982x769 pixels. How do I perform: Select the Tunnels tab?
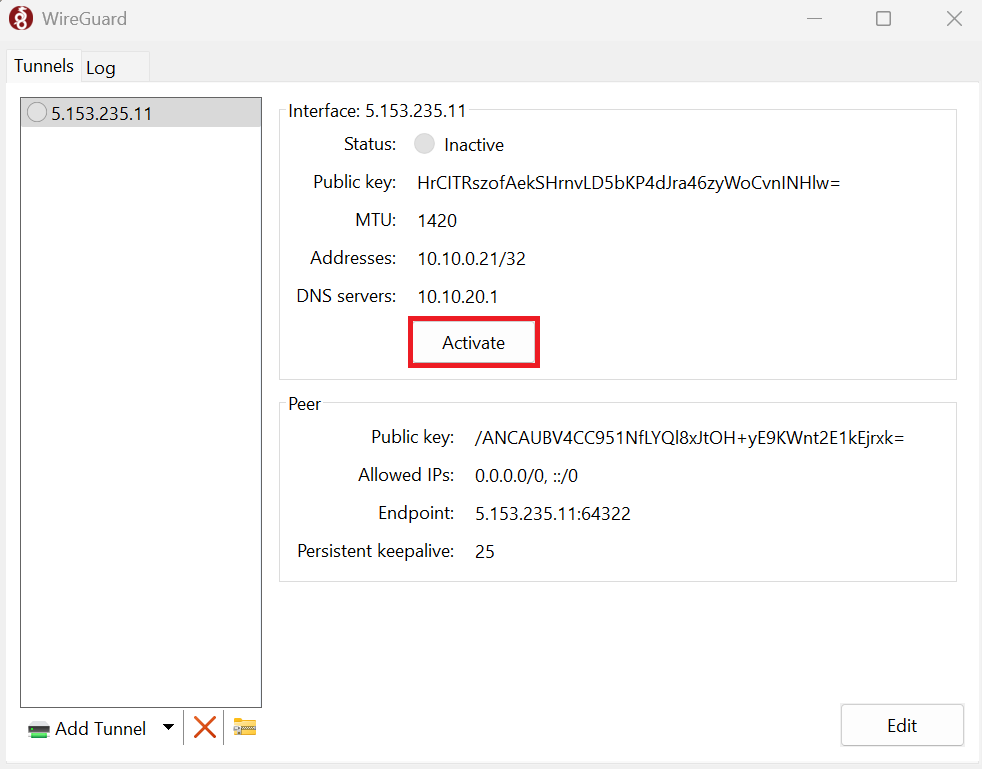pos(44,66)
